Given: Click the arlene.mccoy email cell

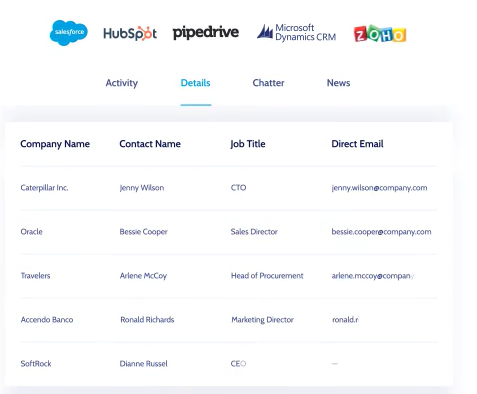Looking at the screenshot, I should [x=373, y=276].
